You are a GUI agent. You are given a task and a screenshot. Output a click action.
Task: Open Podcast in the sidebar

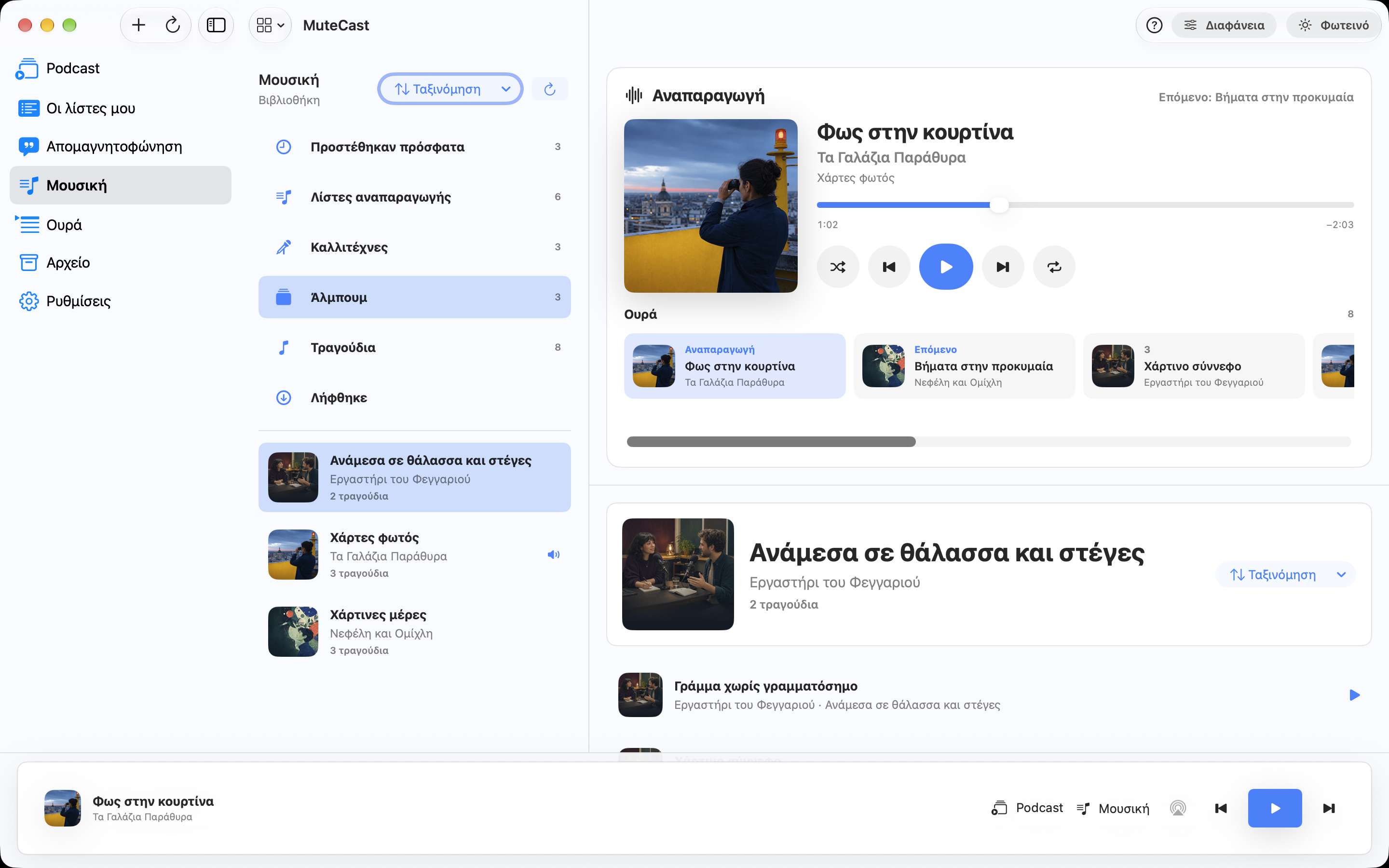[x=121, y=68]
